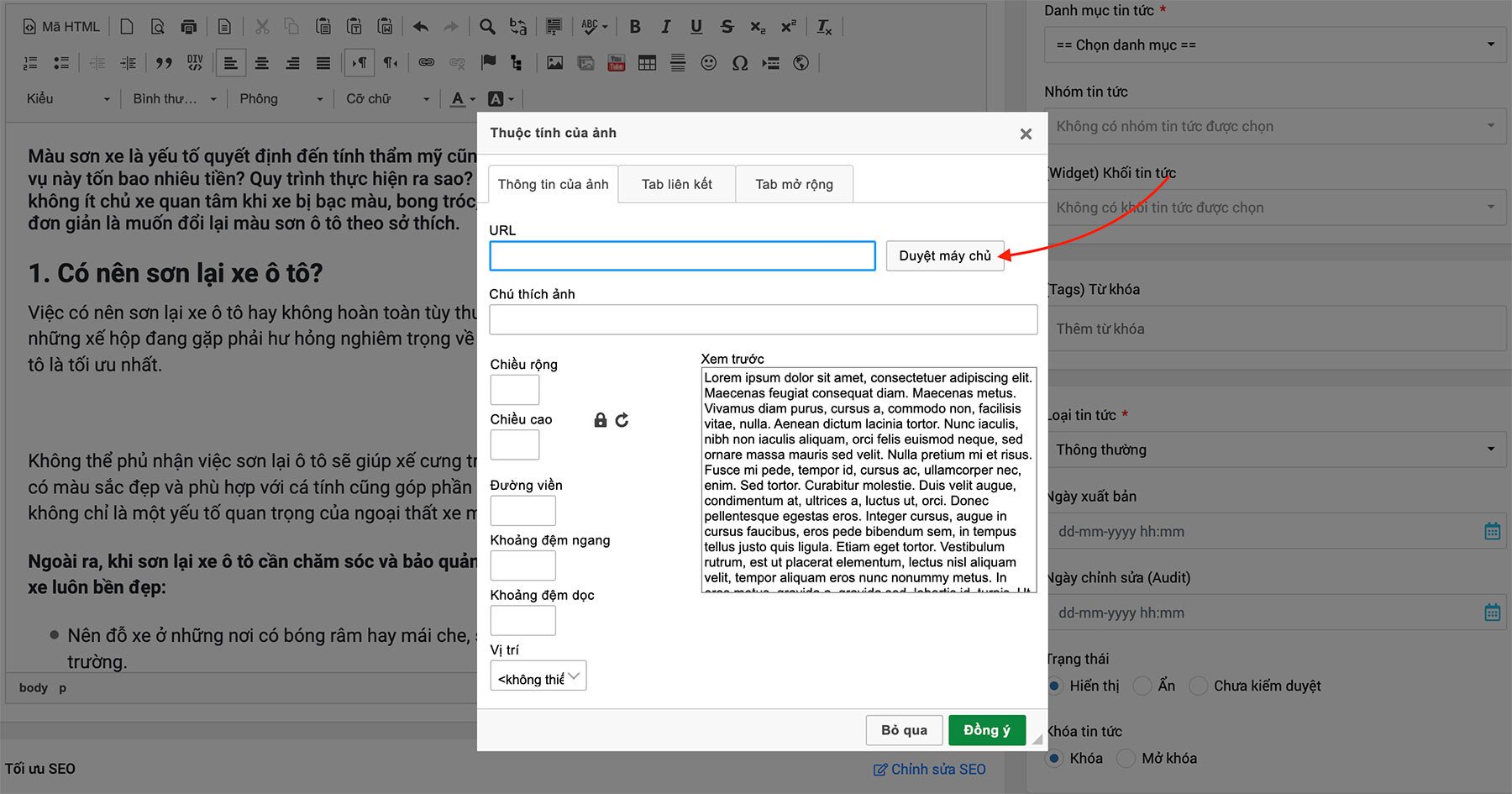Lock the image aspect ratio
Viewport: 1512px width, 794px height.
600,420
